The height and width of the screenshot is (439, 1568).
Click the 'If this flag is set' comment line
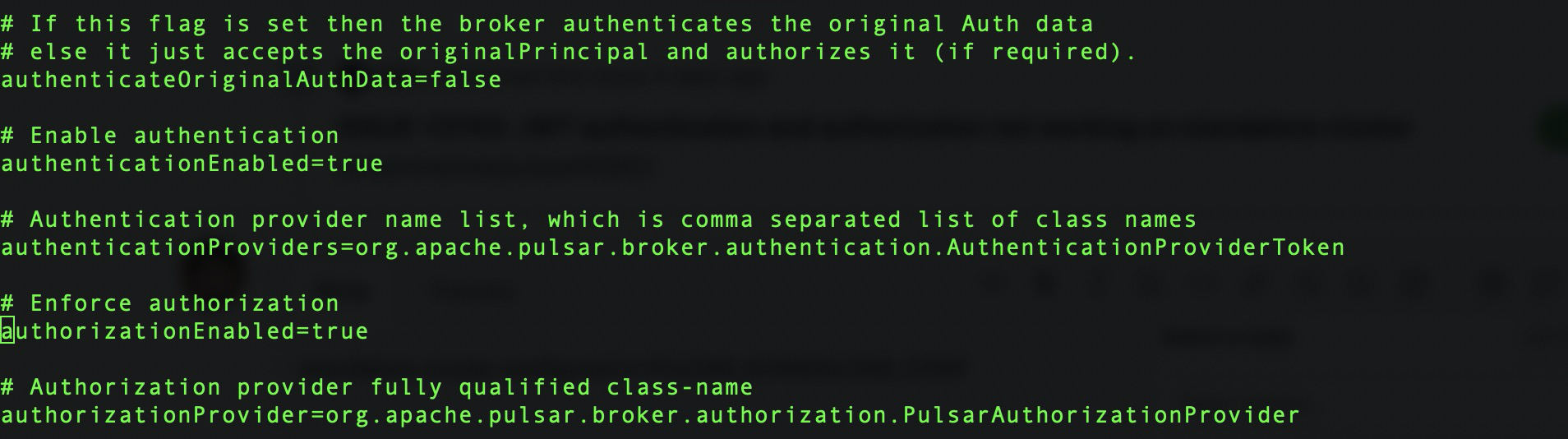(546, 25)
